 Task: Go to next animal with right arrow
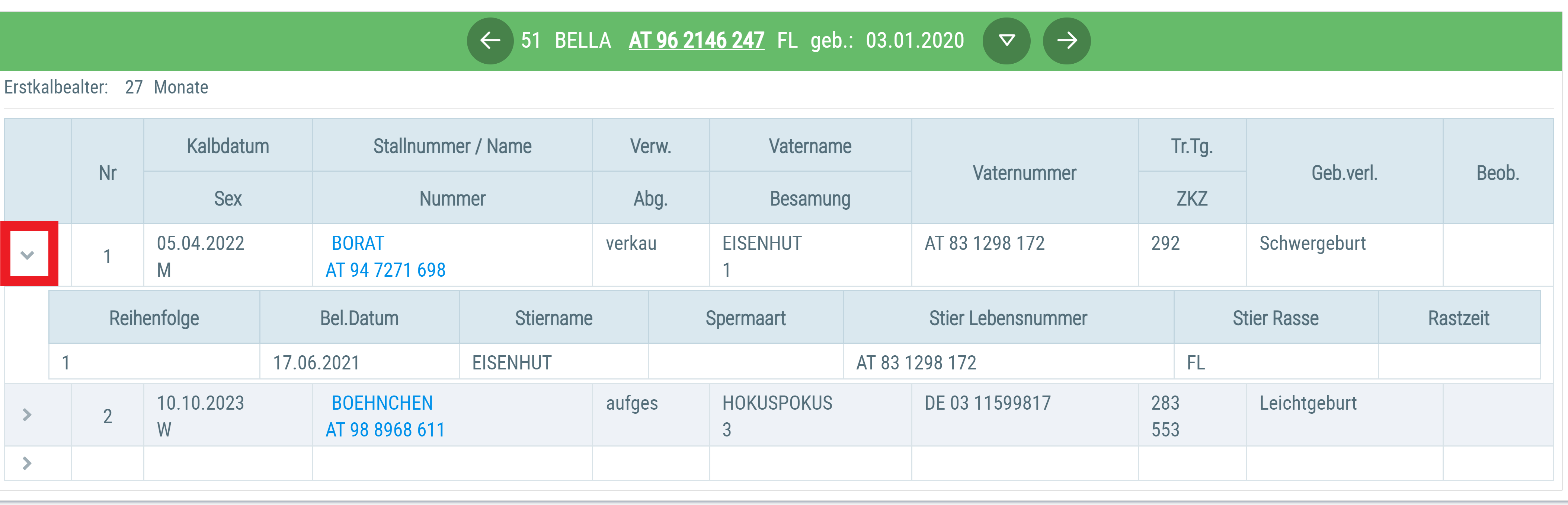1066,41
